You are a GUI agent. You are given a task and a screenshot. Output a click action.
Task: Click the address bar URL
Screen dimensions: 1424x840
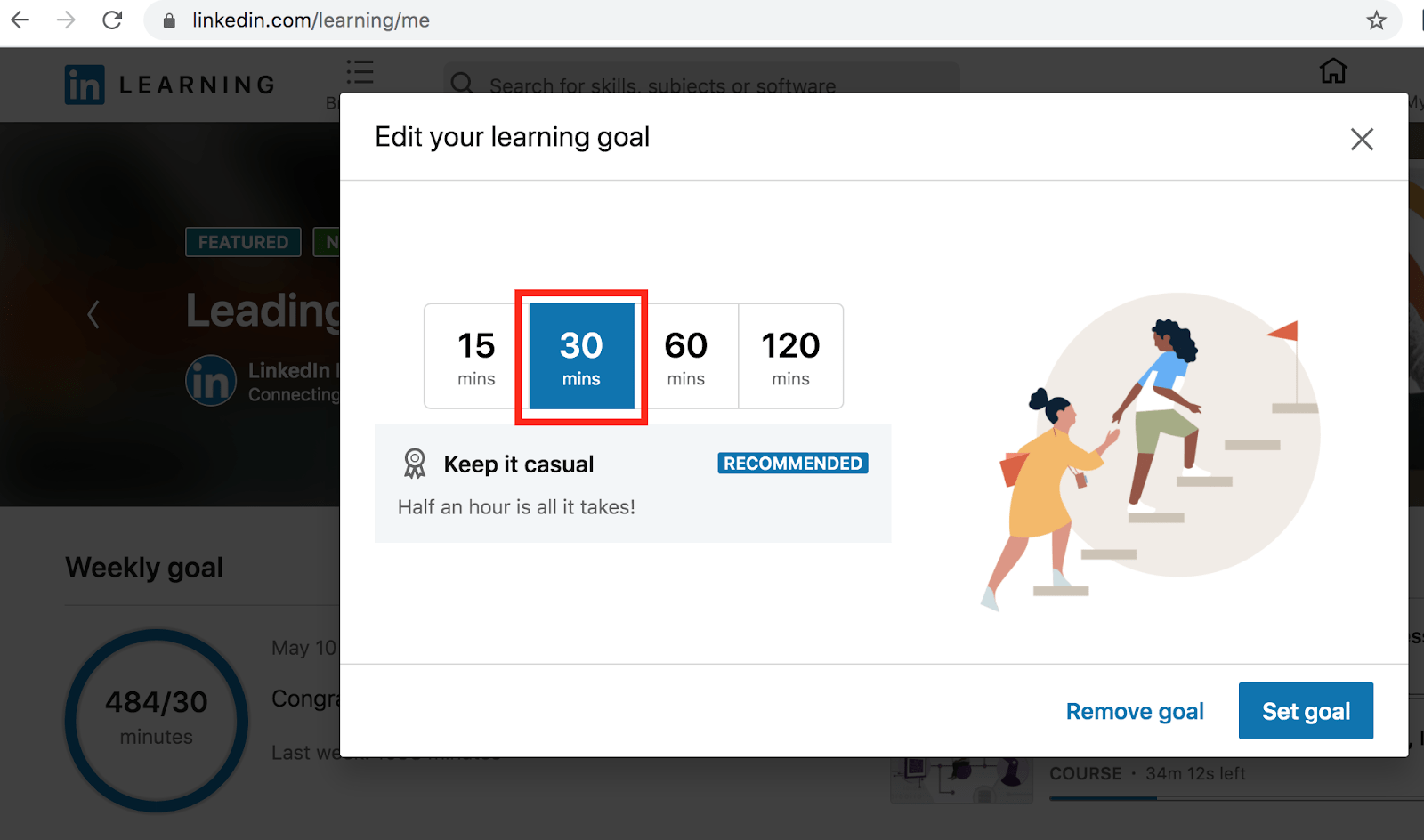click(311, 20)
